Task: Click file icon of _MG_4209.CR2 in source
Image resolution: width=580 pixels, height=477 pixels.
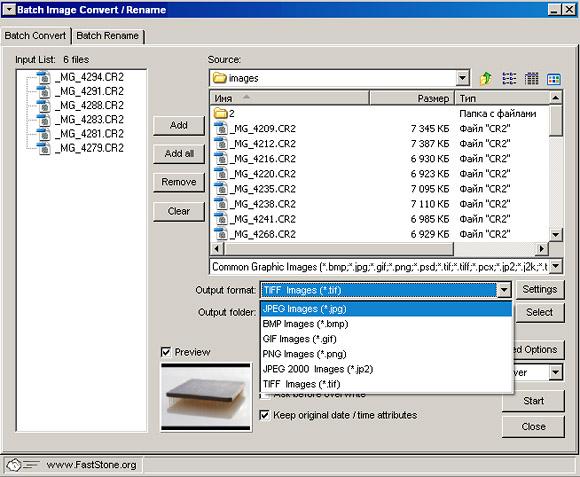Action: point(221,128)
